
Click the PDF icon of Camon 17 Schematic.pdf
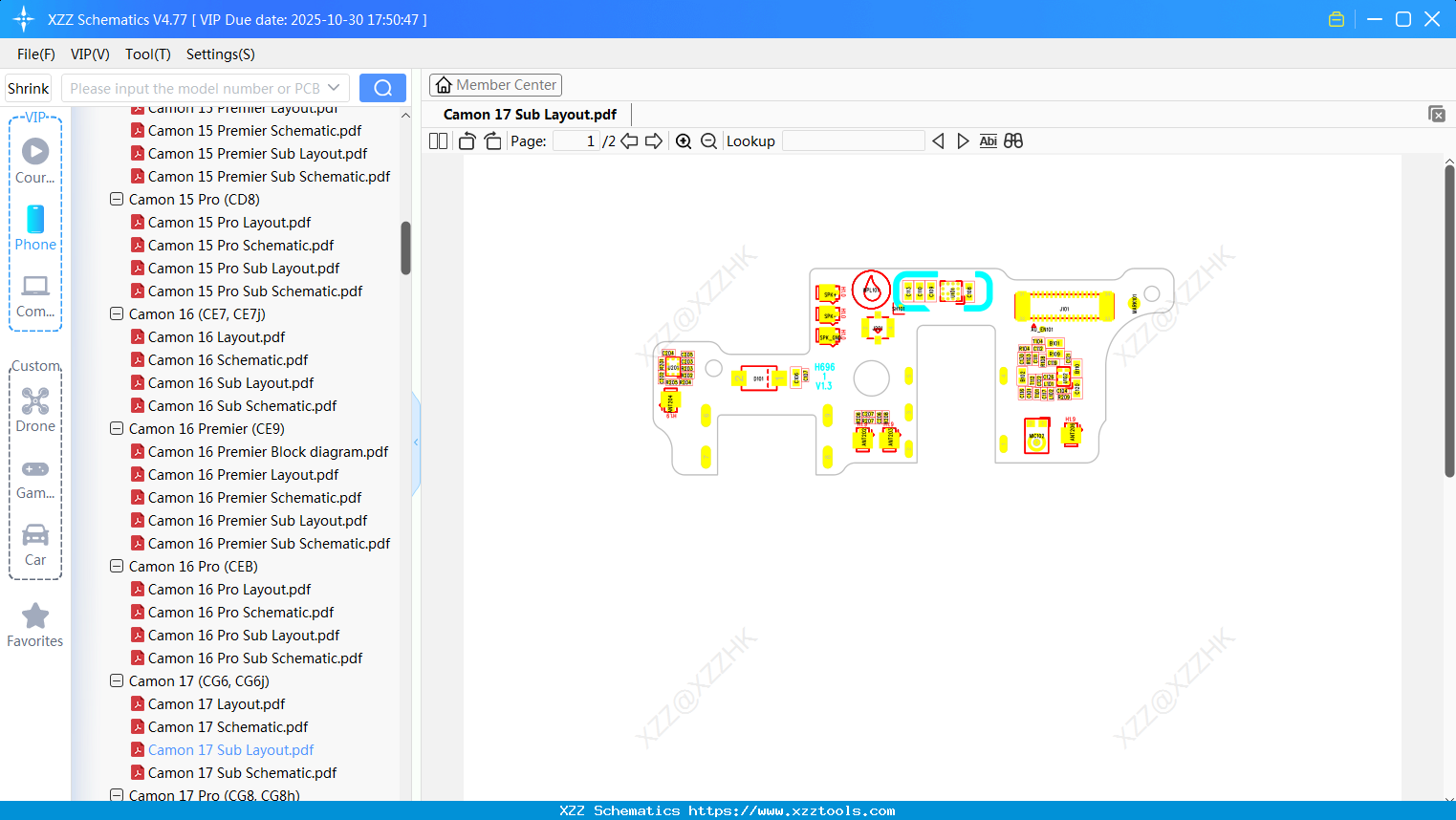(x=138, y=727)
